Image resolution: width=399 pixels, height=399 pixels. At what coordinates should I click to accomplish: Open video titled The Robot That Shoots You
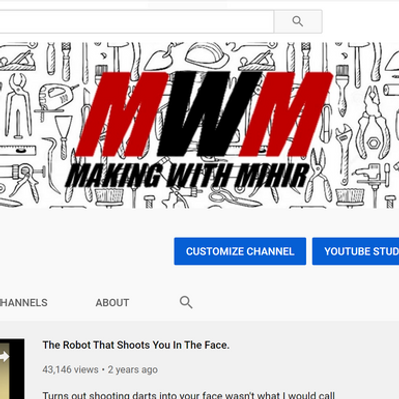pos(136,345)
